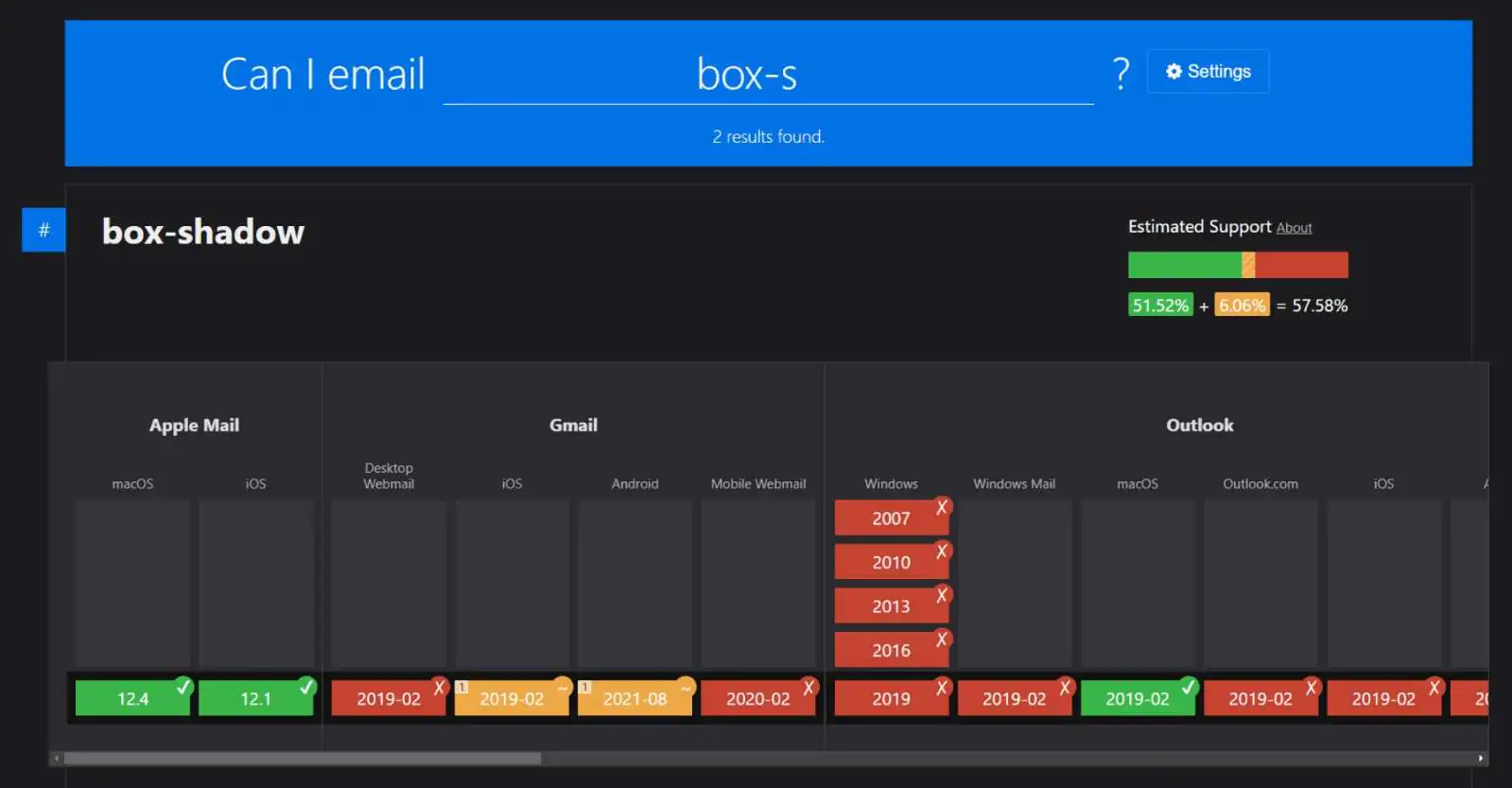
Task: Click the Gmail Android column label
Action: click(634, 483)
